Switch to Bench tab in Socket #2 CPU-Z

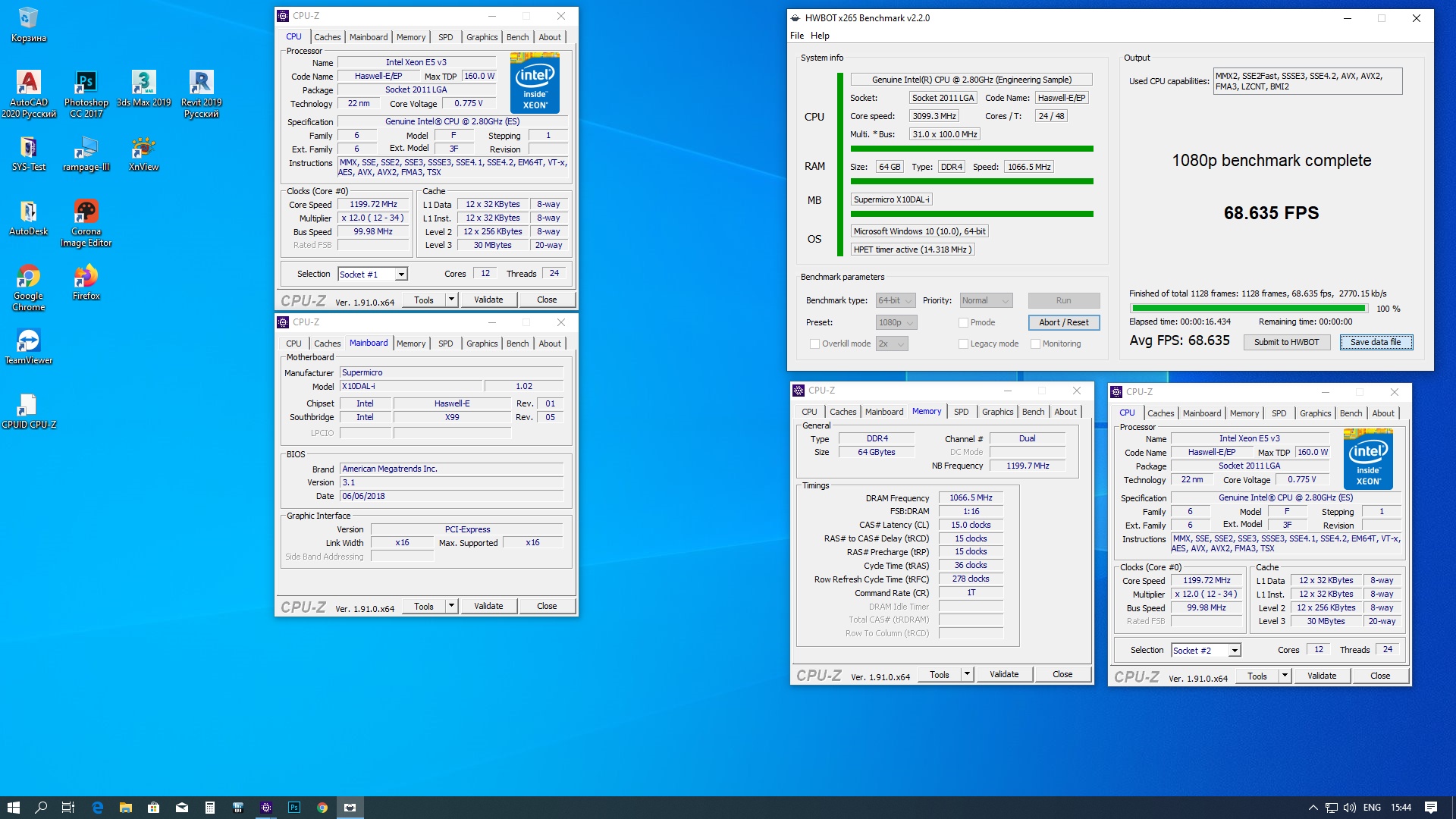click(x=1351, y=413)
